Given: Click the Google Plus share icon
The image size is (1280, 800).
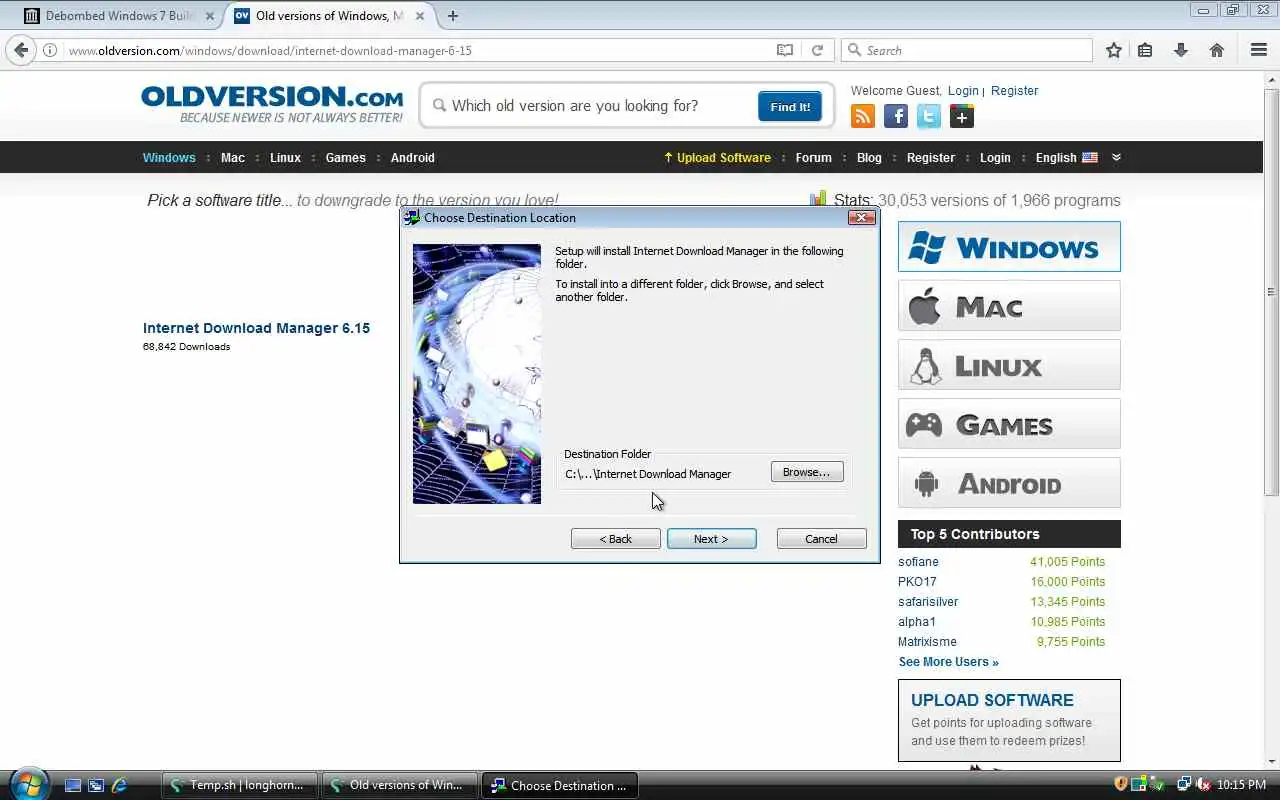Looking at the screenshot, I should click(x=962, y=117).
